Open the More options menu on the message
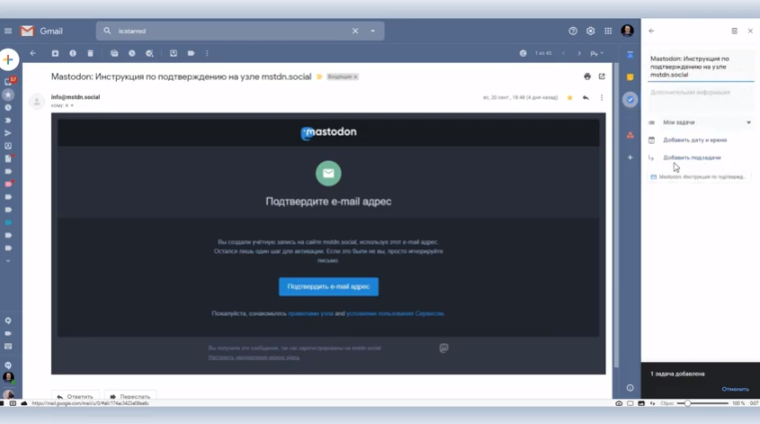 point(602,98)
